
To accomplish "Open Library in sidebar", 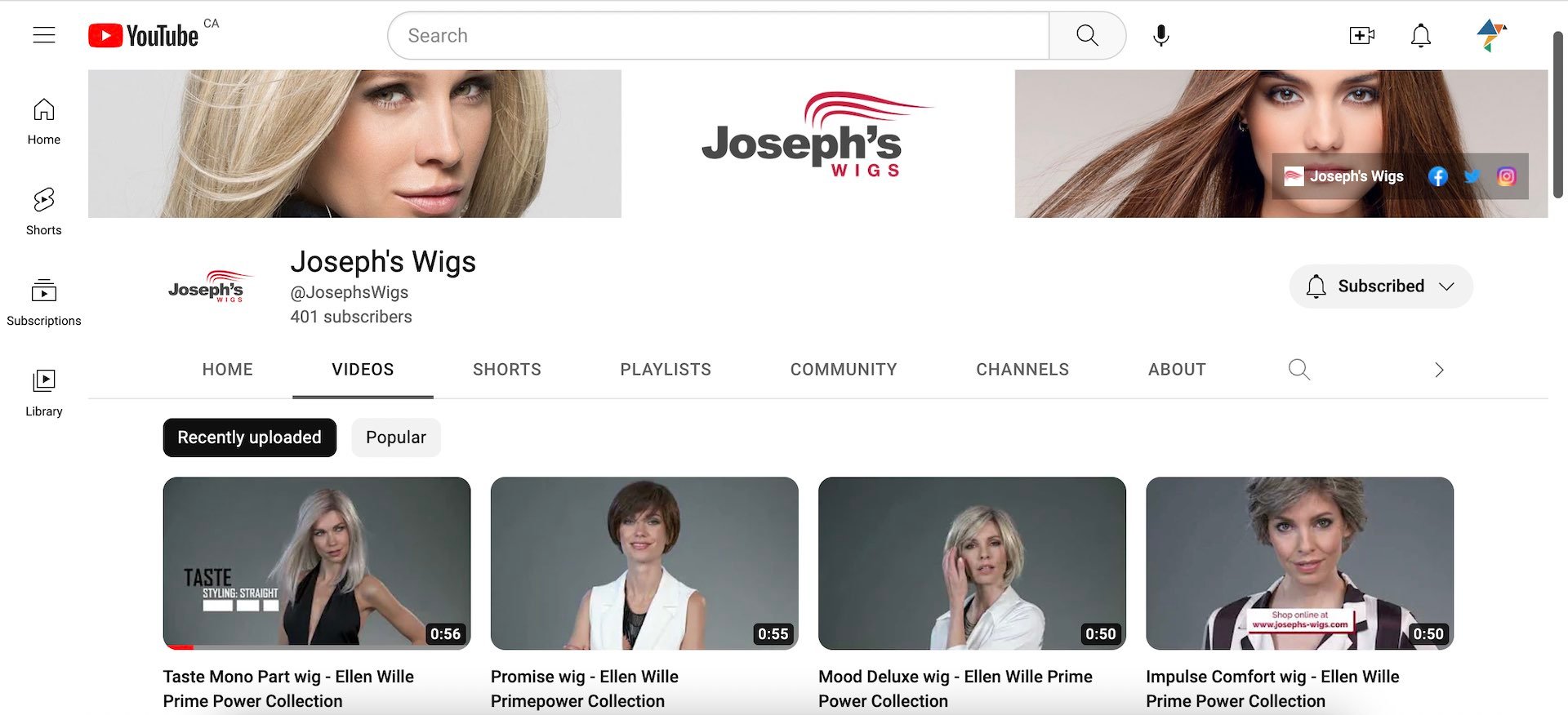I will click(x=44, y=393).
